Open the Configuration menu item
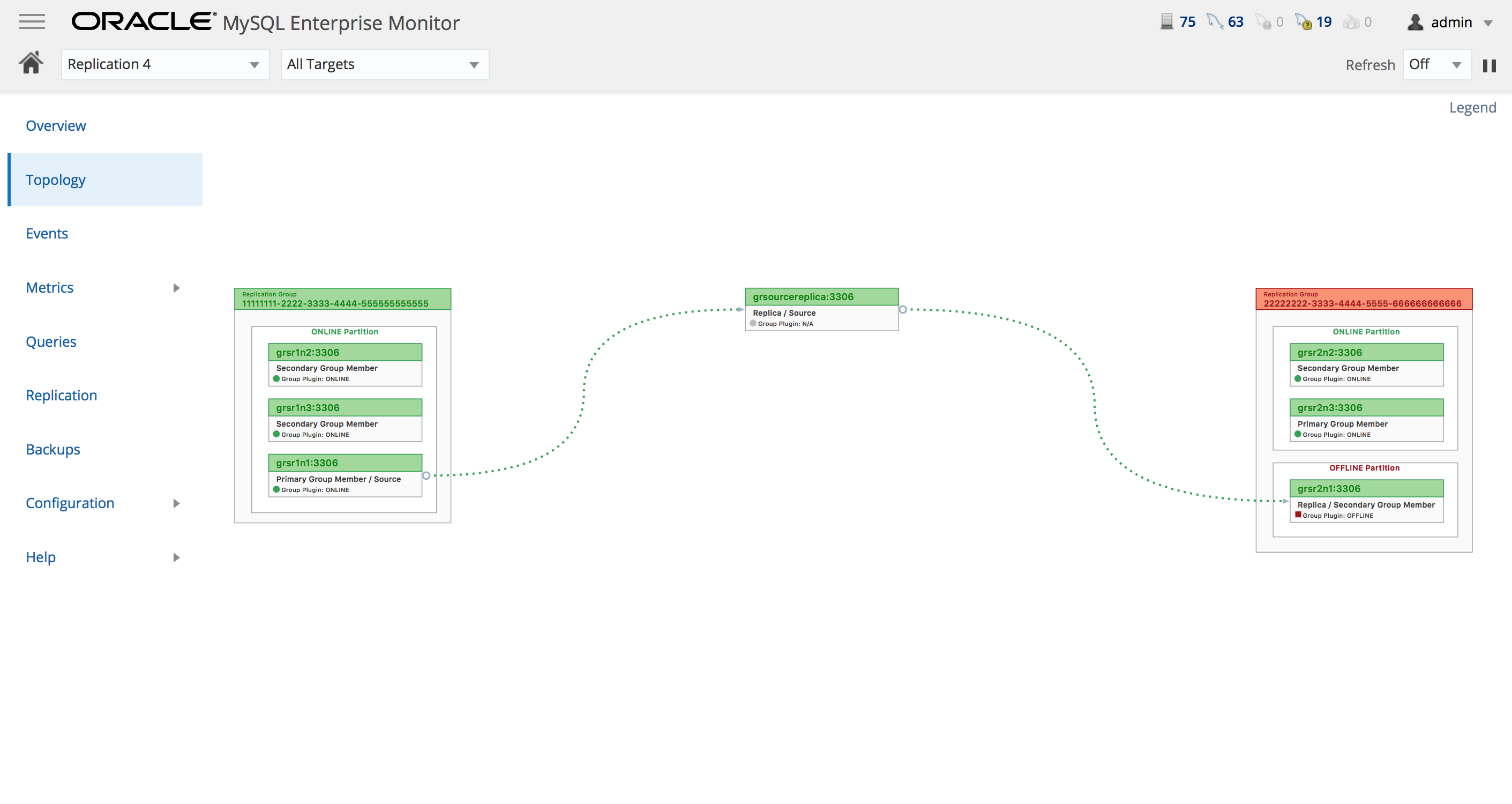Screen dimensions: 1512x804 coord(70,503)
